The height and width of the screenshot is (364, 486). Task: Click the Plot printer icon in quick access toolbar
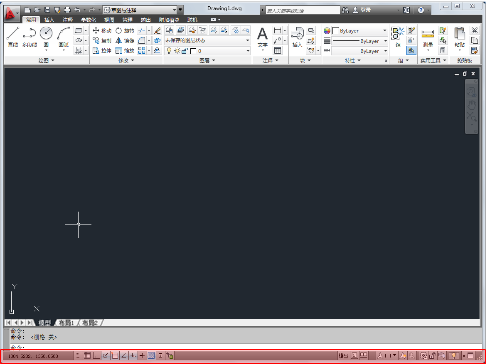click(67, 10)
